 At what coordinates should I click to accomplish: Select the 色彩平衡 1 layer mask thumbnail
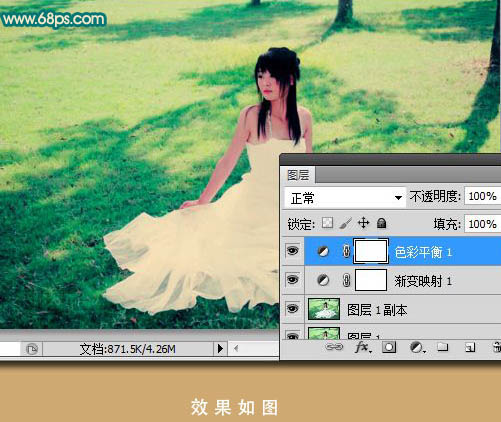point(371,251)
